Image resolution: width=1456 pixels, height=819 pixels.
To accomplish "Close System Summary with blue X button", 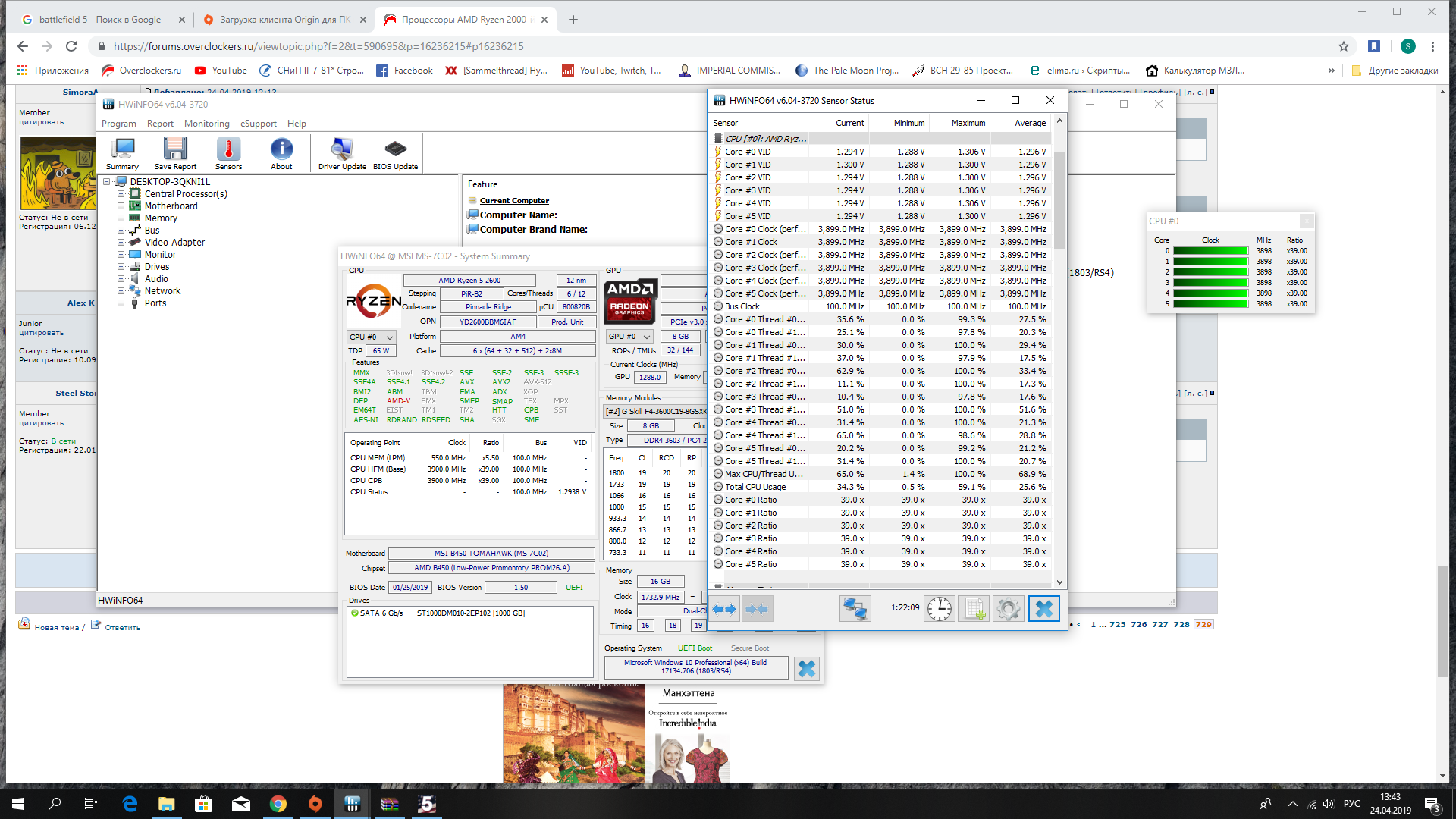I will click(807, 669).
